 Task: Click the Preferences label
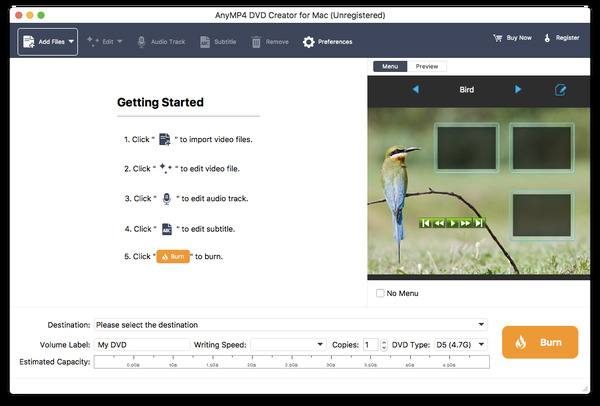click(335, 42)
